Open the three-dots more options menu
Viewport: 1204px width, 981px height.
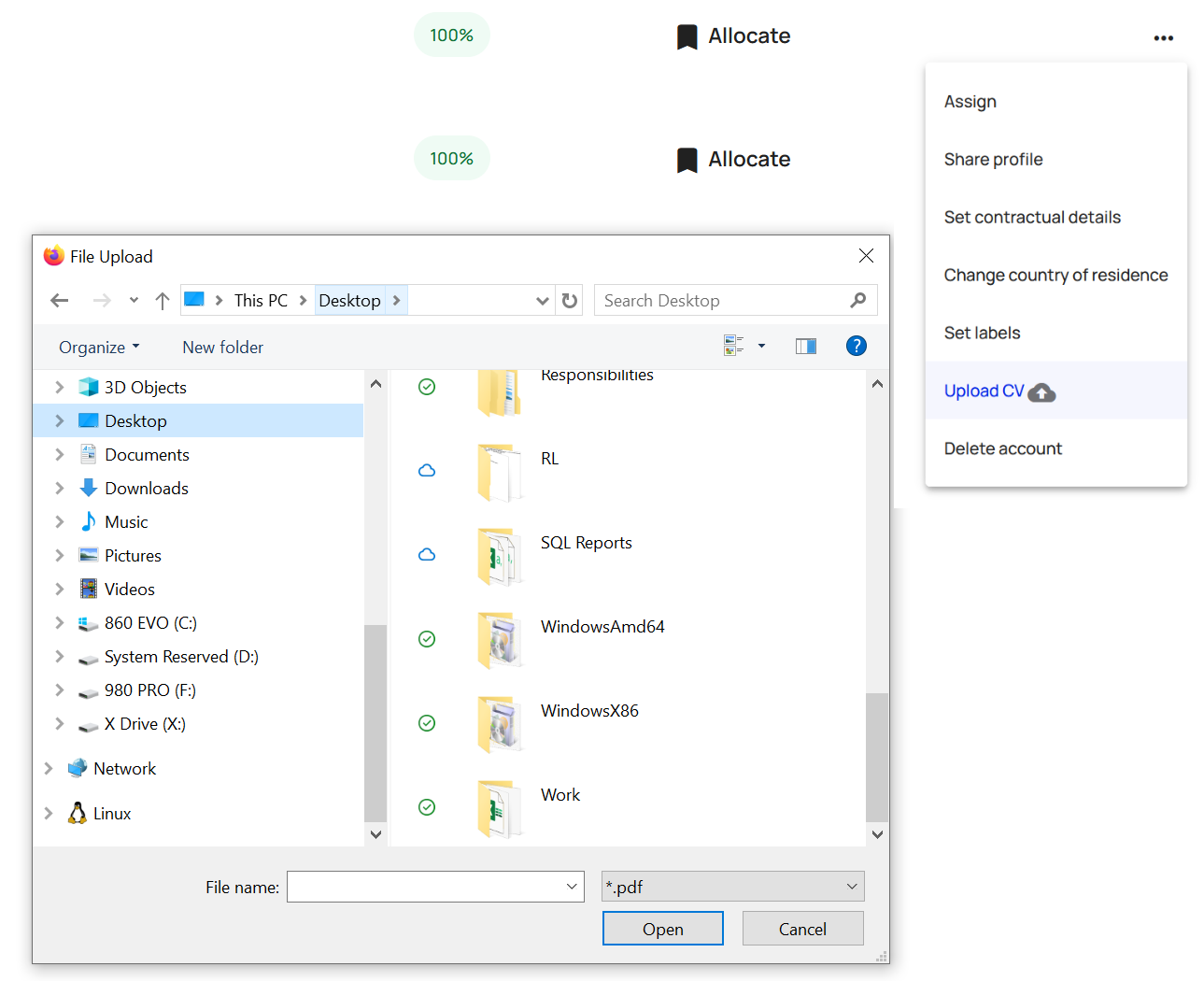(1163, 38)
